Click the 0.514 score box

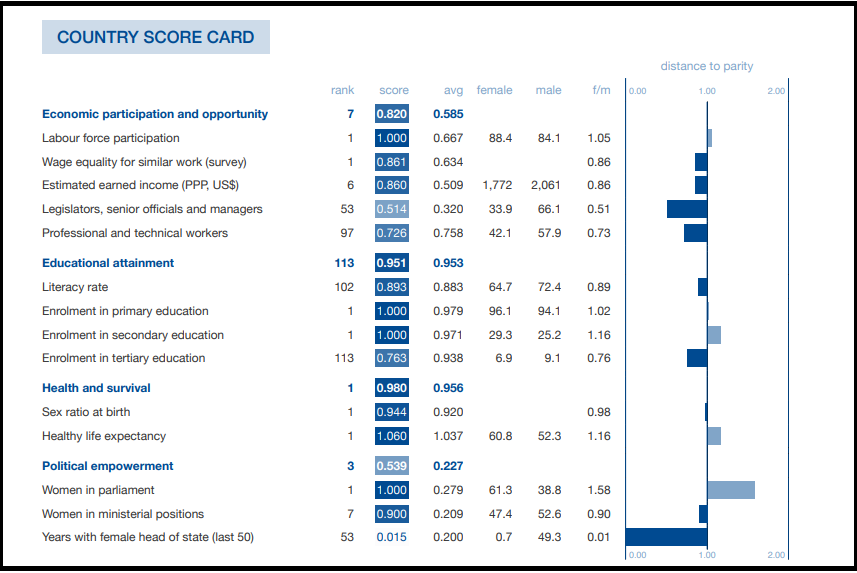tap(392, 209)
